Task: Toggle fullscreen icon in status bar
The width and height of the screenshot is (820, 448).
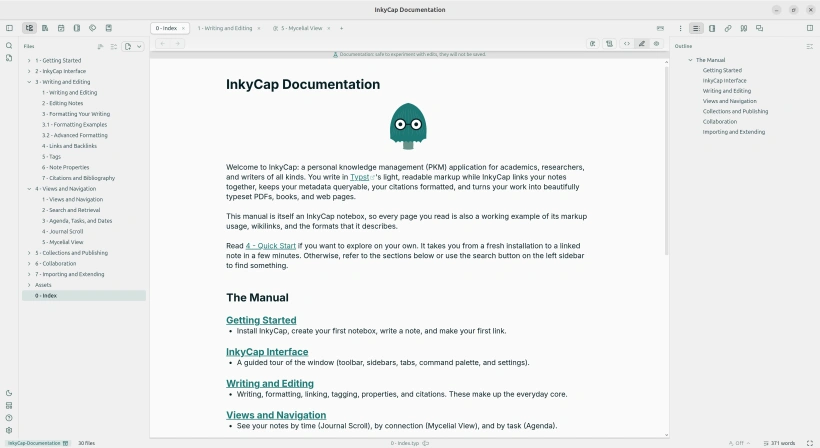Action: click(x=810, y=443)
